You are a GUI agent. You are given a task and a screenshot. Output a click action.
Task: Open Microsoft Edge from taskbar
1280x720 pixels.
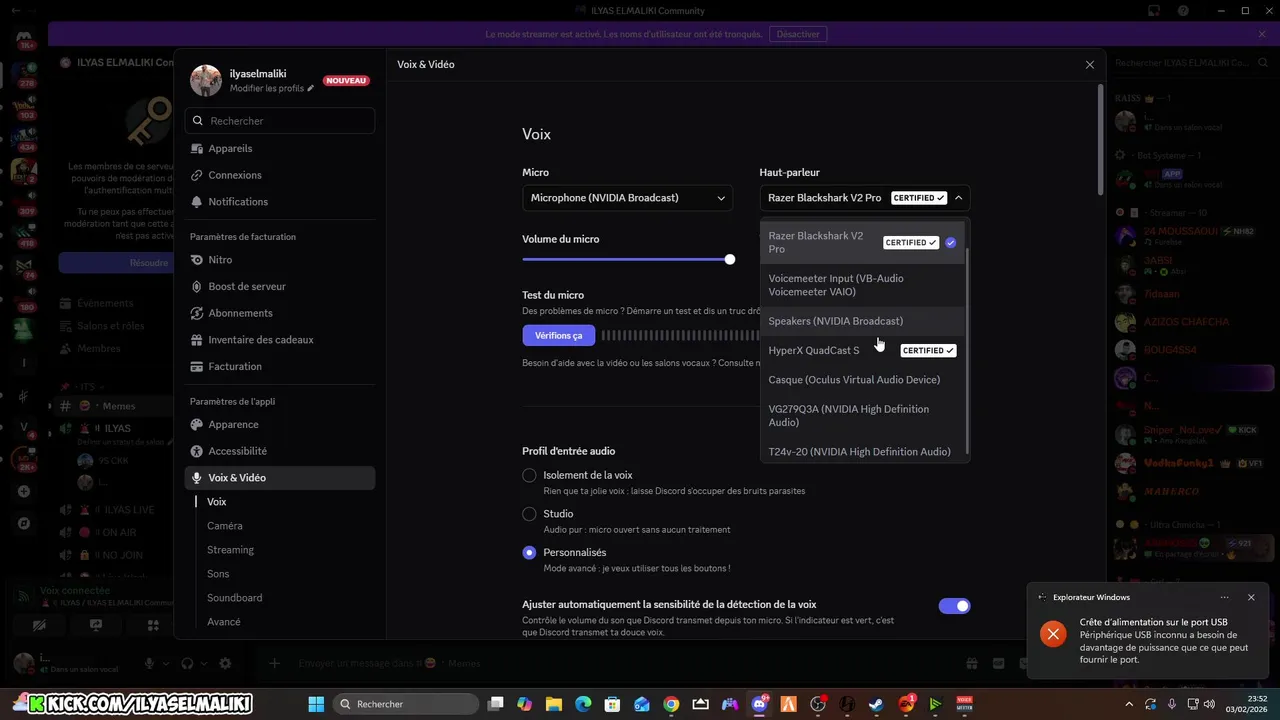click(583, 704)
